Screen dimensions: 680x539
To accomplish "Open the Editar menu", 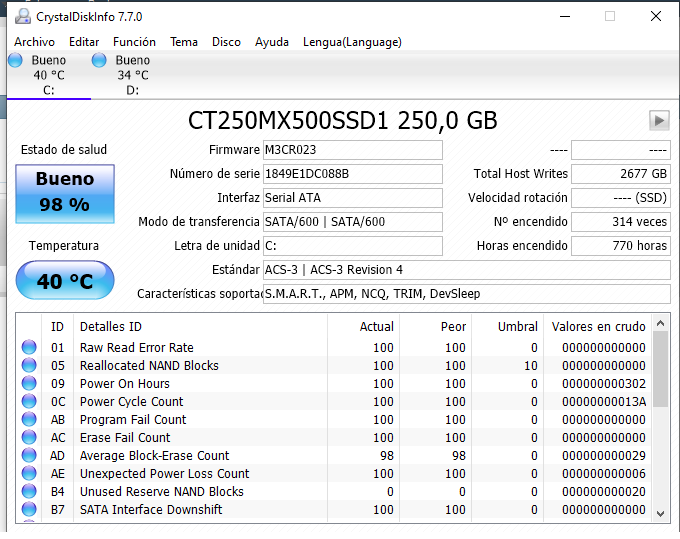I will (84, 42).
